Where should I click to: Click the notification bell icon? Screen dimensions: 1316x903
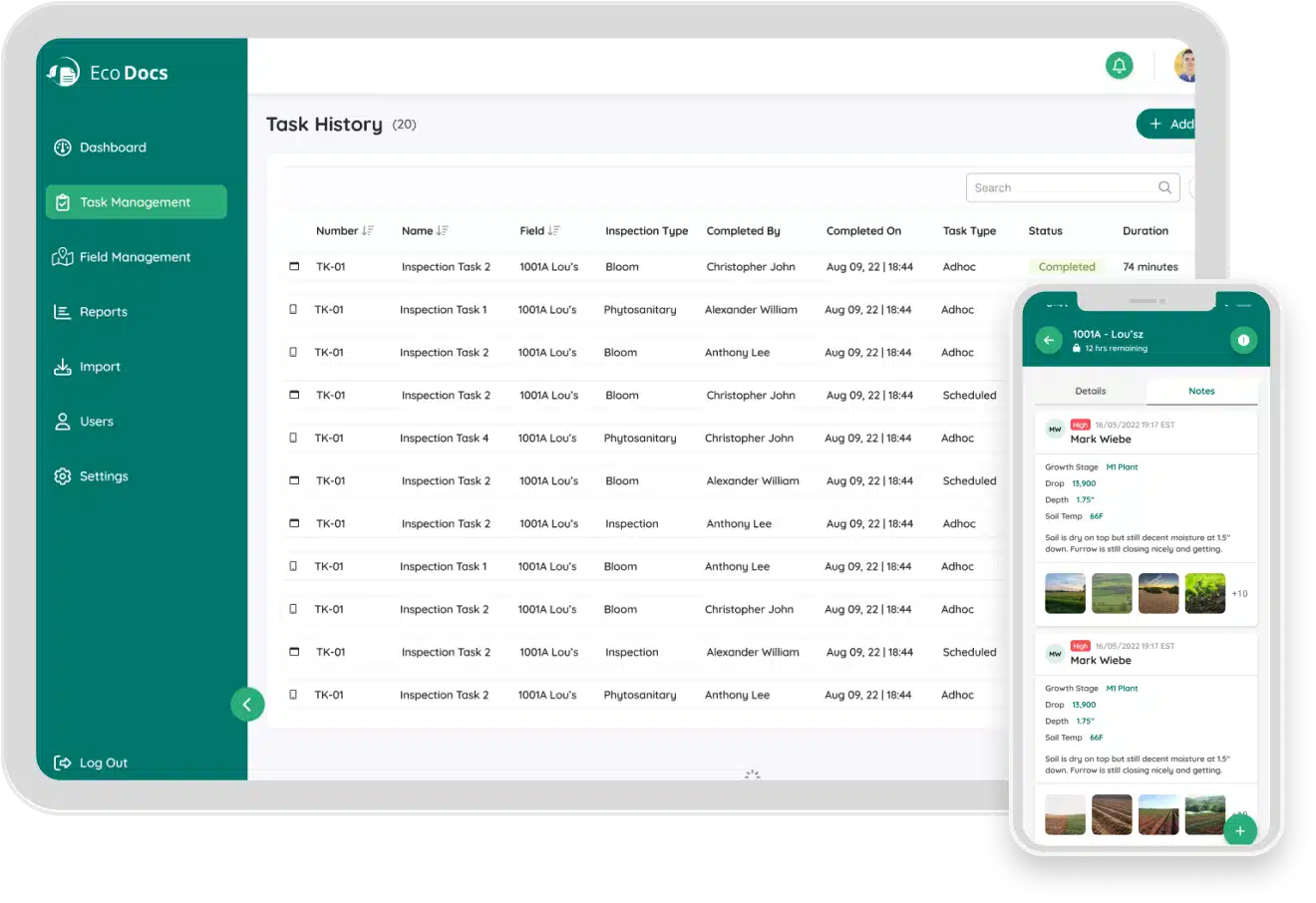[1120, 66]
